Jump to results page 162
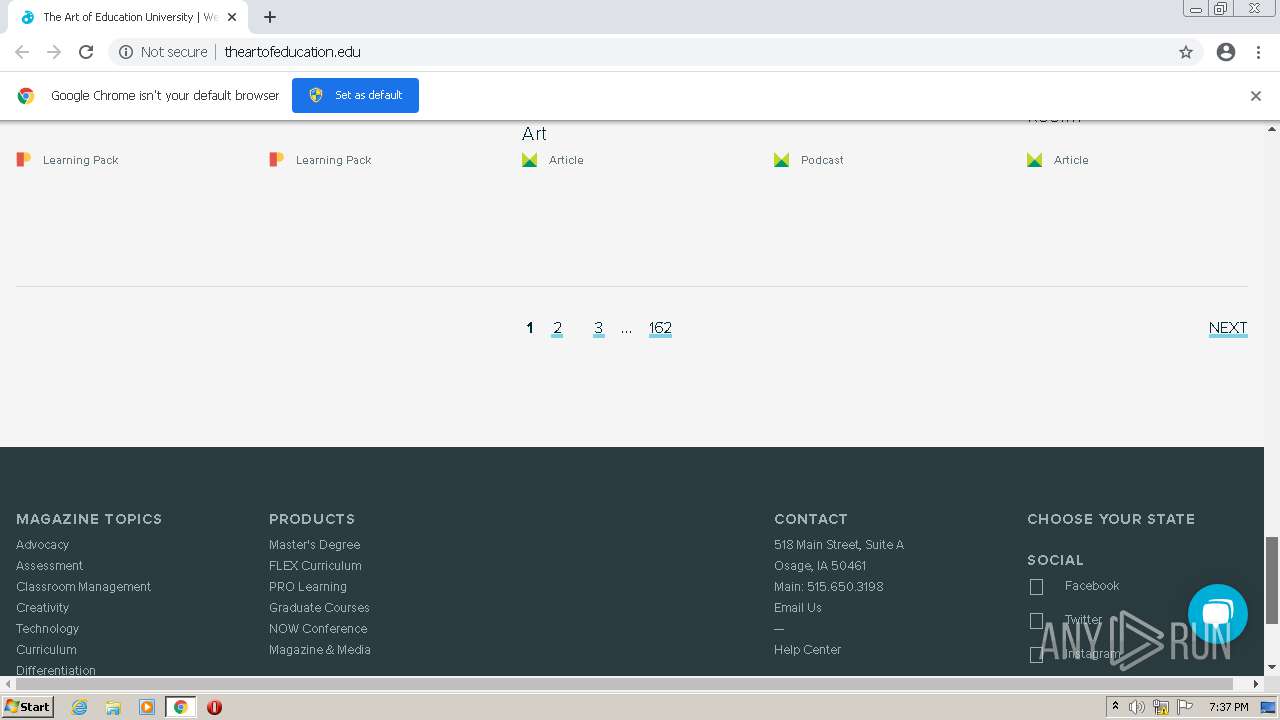1280x720 pixels. pos(660,328)
